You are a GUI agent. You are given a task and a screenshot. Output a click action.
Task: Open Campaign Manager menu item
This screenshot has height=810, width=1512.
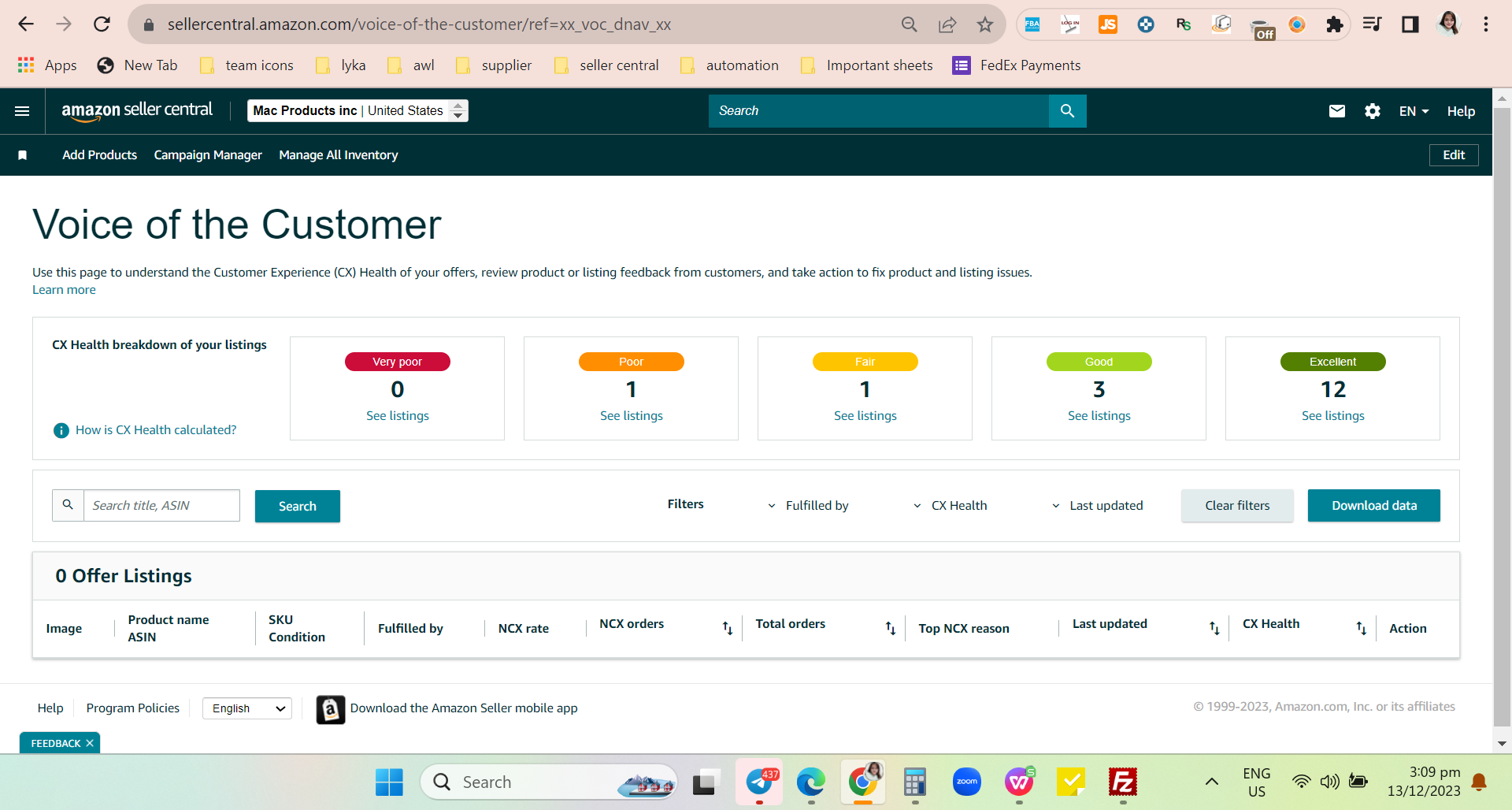point(208,155)
